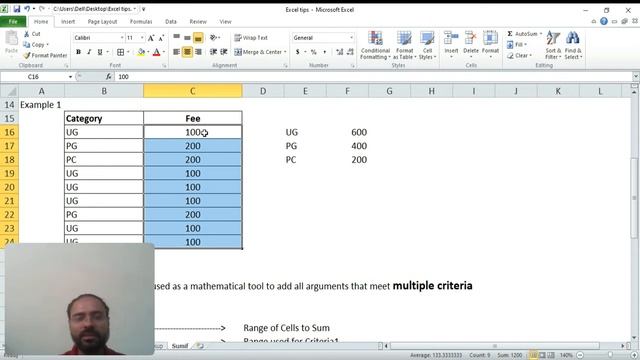The image size is (640, 360).
Task: Click the Merge & Center button
Action: point(258,52)
